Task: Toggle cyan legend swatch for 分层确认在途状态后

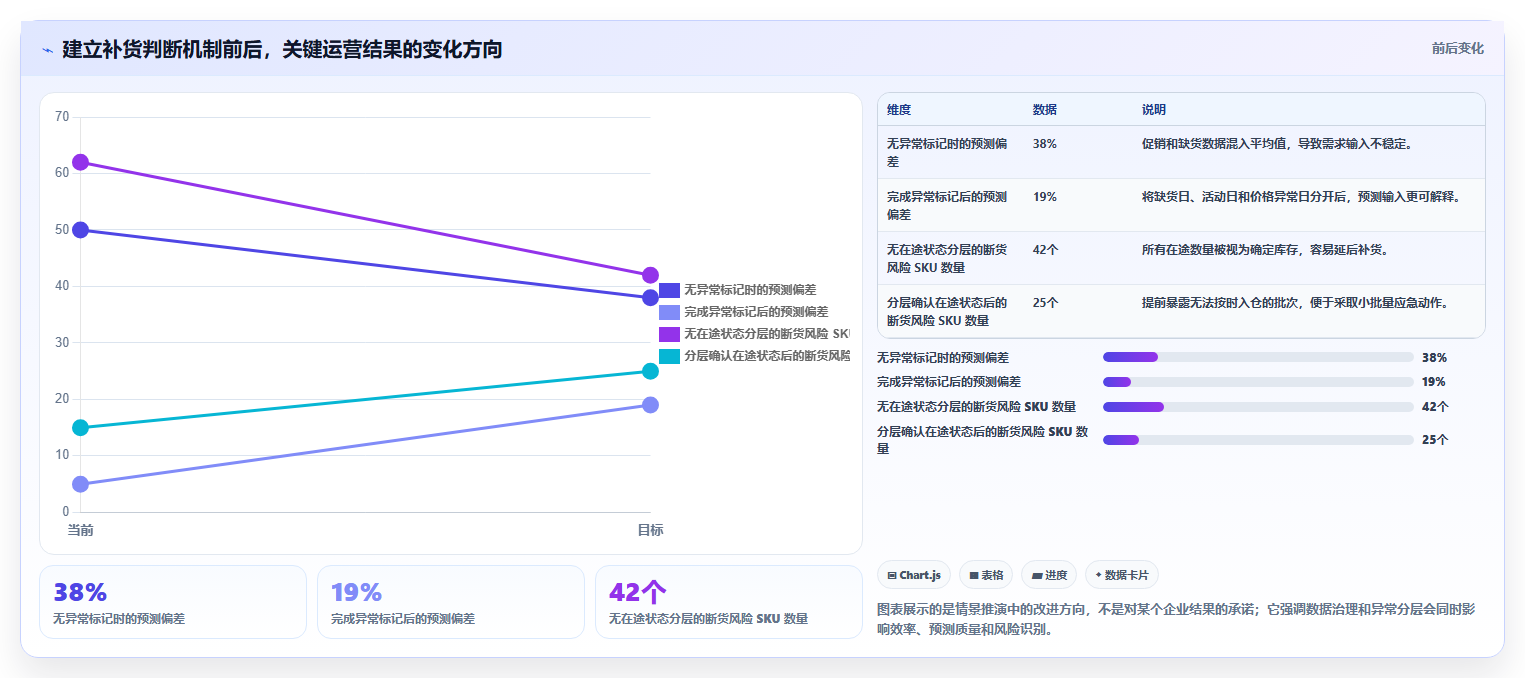Action: coord(669,356)
